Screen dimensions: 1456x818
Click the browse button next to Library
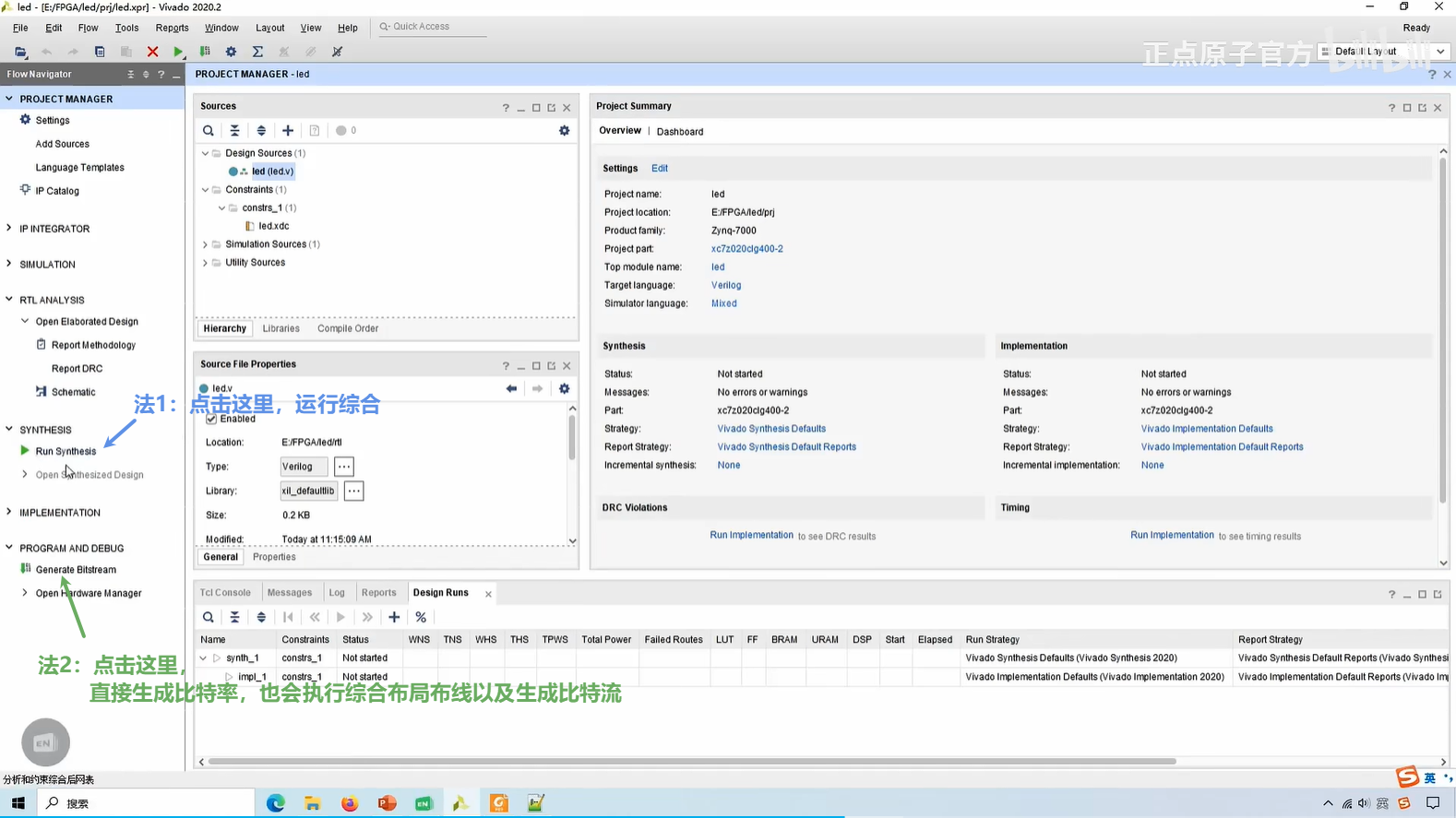coord(353,491)
